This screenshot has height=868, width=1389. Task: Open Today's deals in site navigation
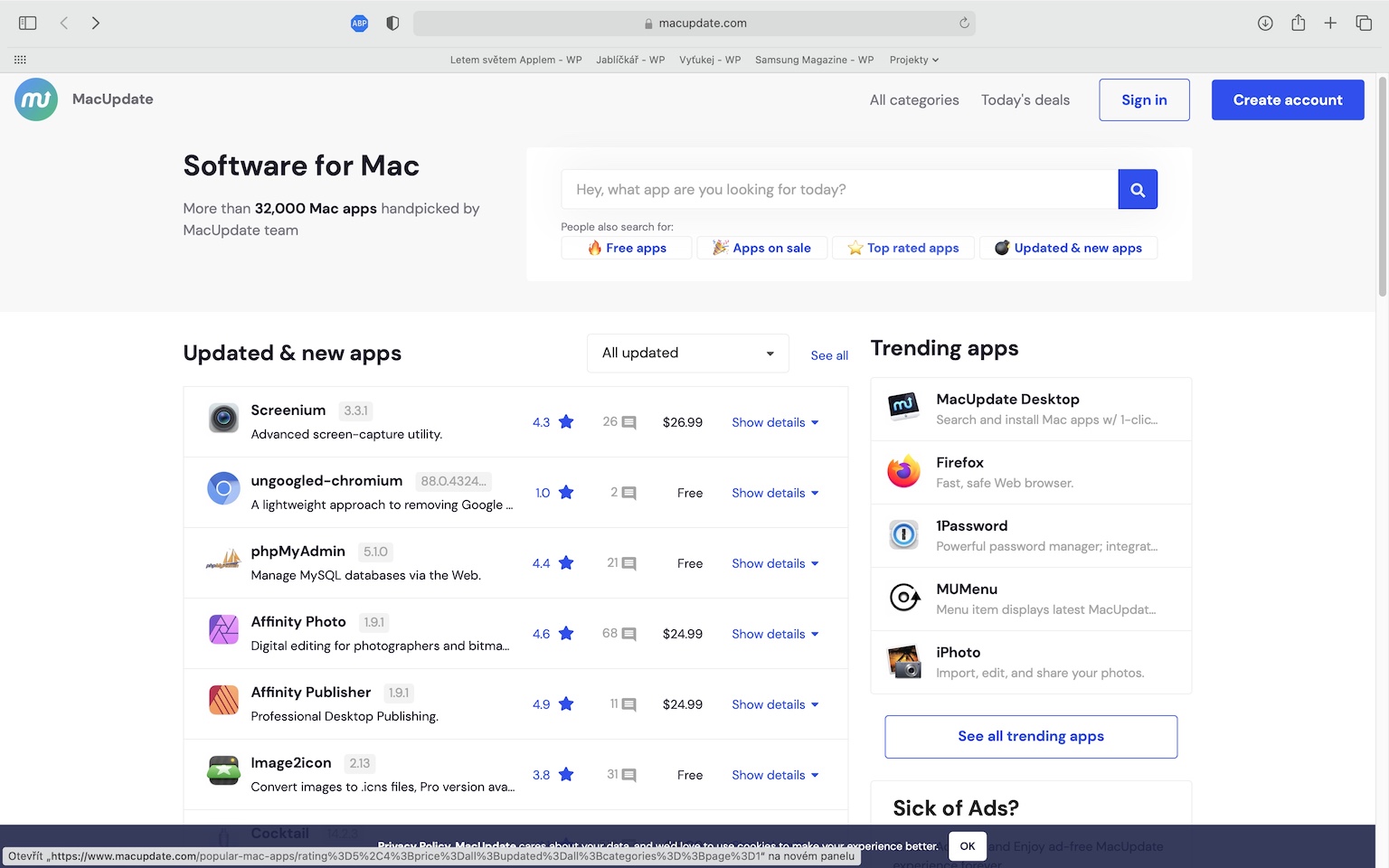(x=1025, y=100)
